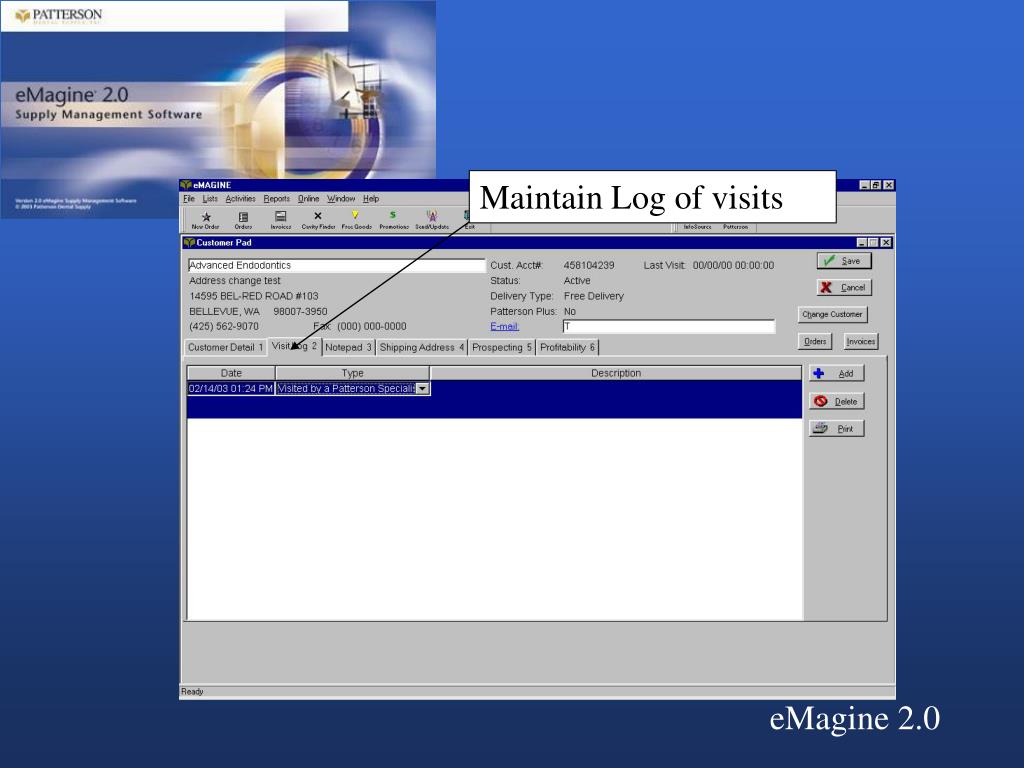Click the Free Delivery value
1024x768 pixels.
tap(594, 296)
